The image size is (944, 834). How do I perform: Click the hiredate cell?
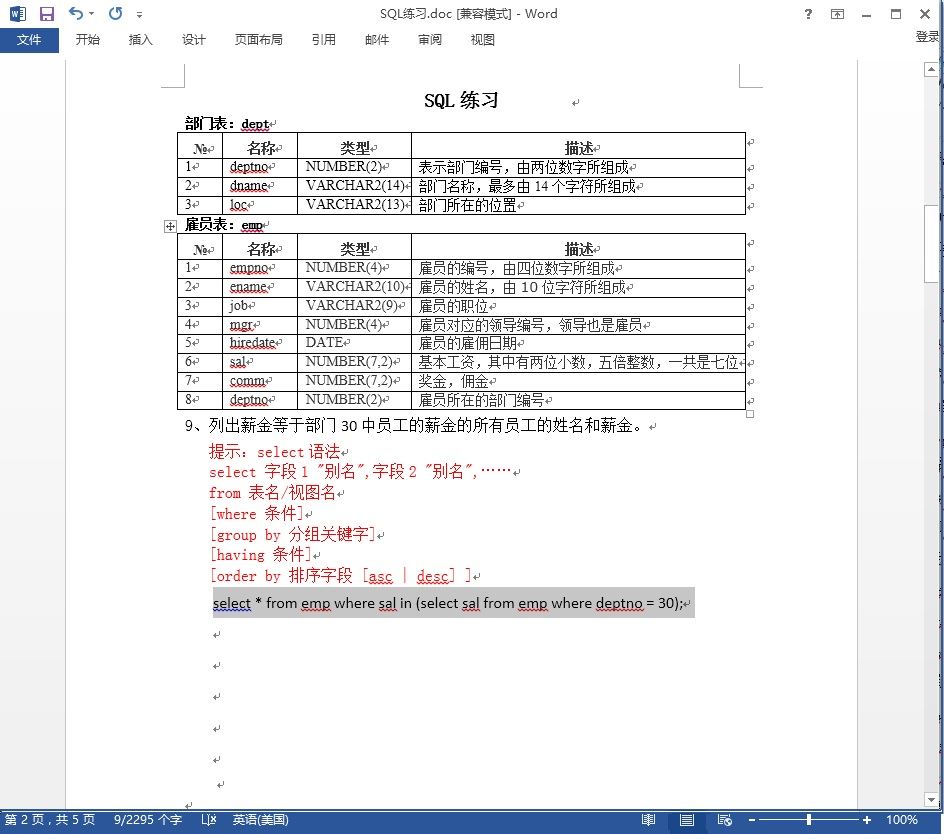[x=259, y=343]
